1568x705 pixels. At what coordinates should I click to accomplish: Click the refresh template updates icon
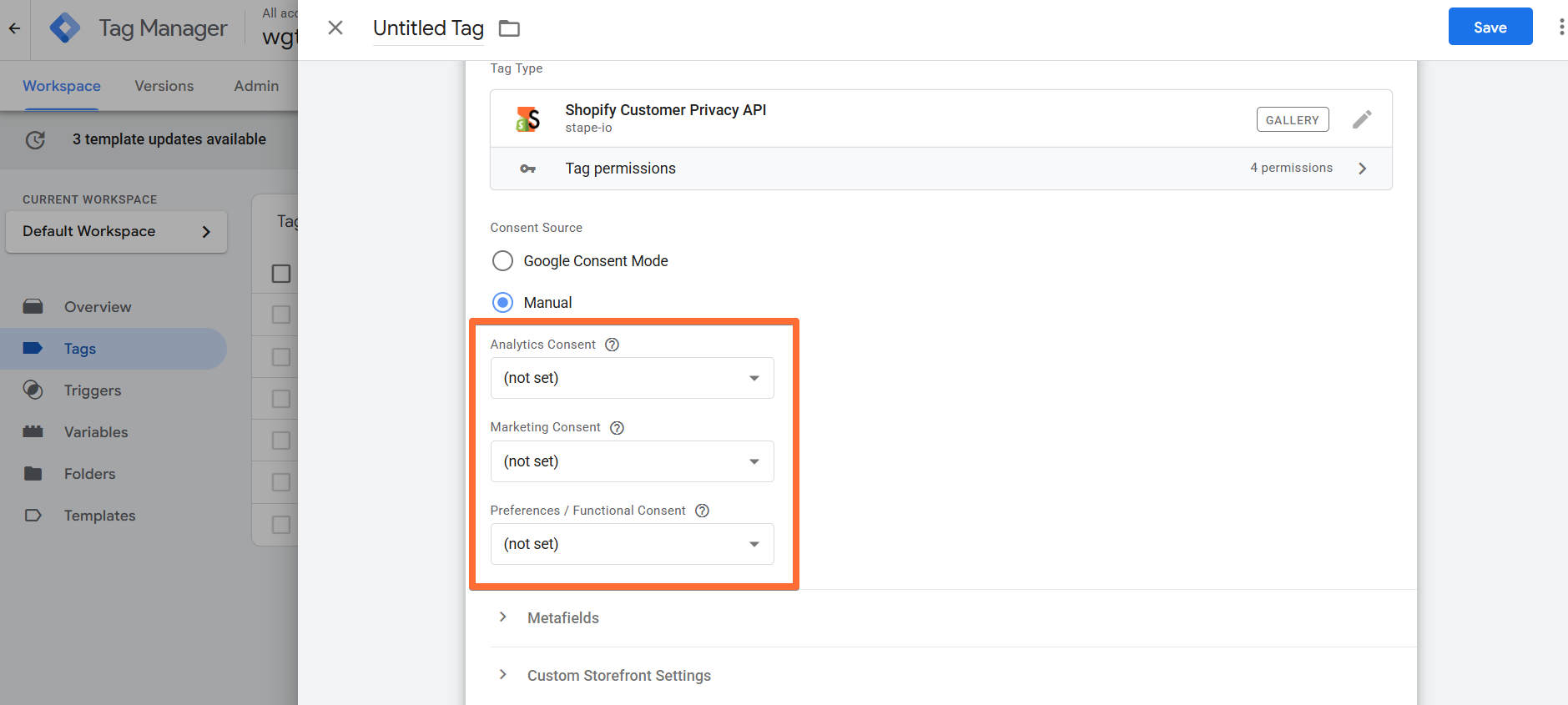coord(35,139)
